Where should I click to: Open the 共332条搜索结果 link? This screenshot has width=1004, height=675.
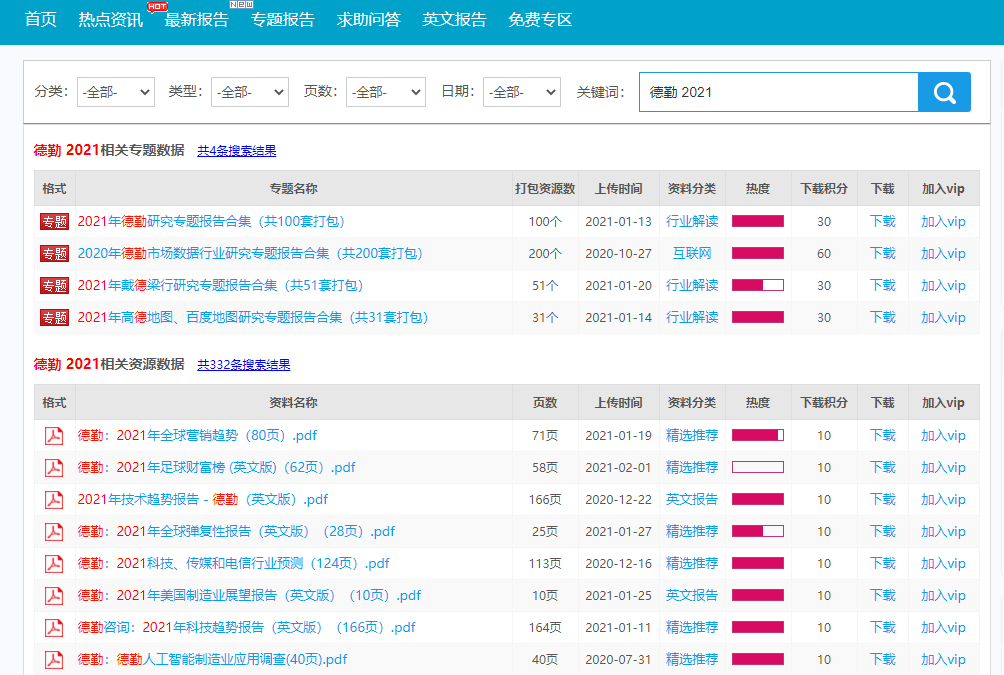click(x=244, y=364)
